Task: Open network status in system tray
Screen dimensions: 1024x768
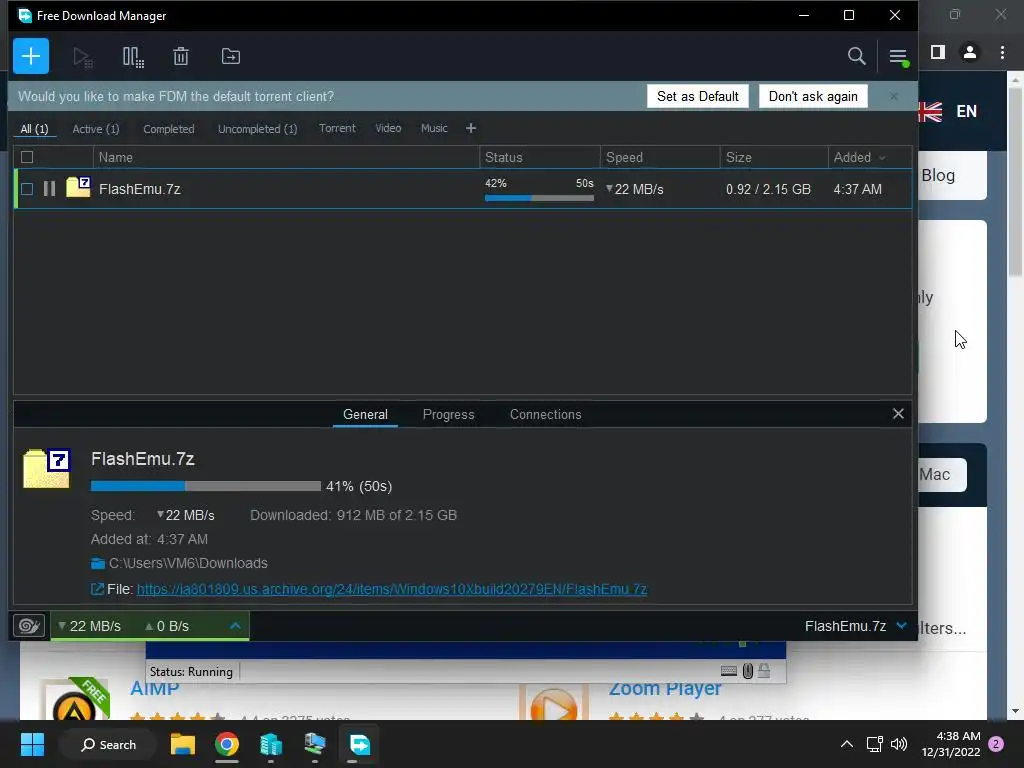Action: click(874, 744)
